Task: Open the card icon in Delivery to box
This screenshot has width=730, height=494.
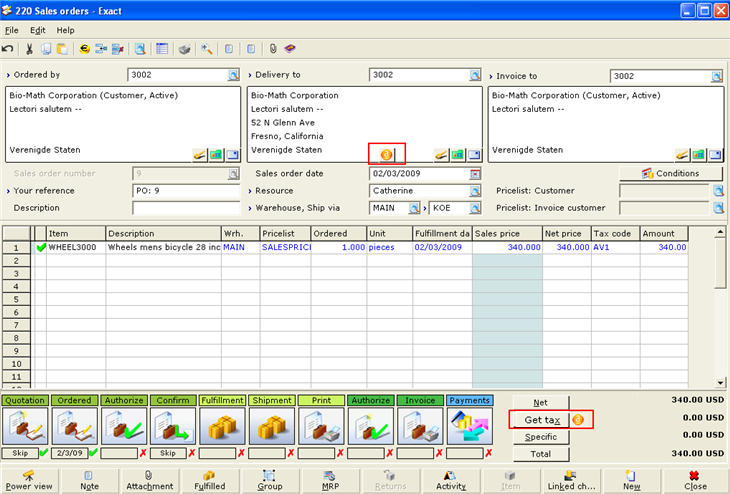Action: coord(474,155)
